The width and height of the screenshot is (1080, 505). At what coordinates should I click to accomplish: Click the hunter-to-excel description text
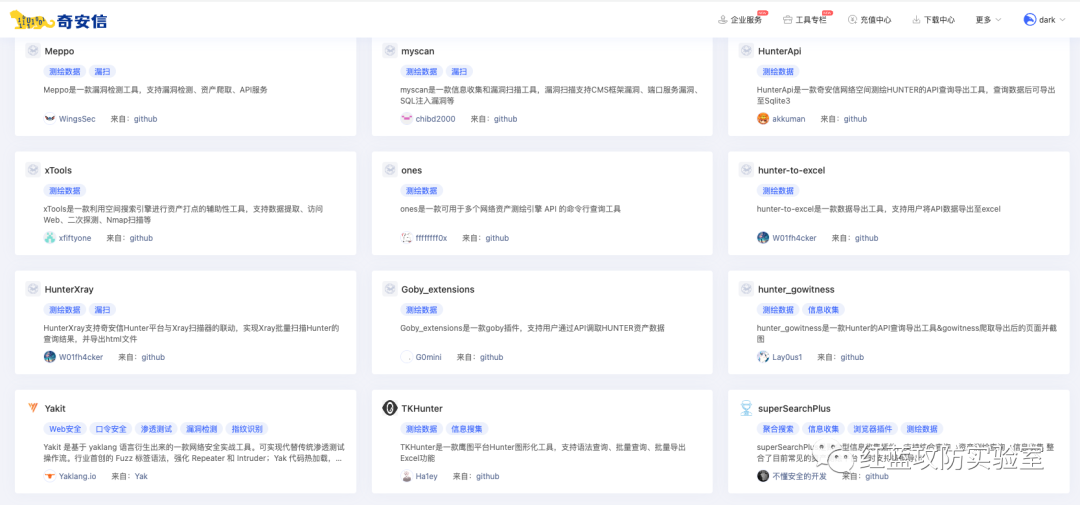pos(879,208)
